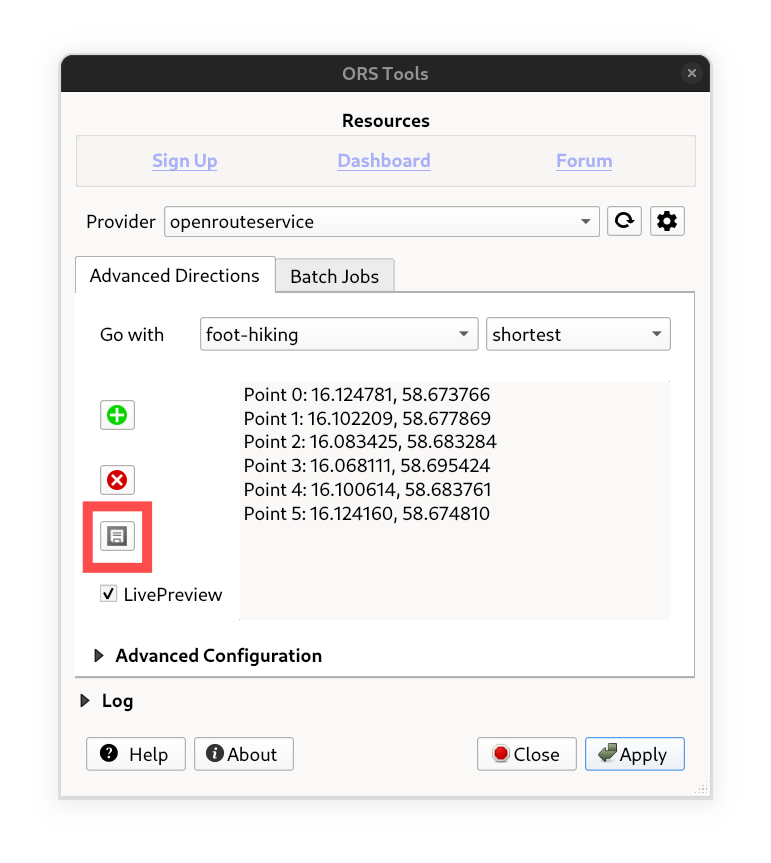Toggle the LivePreview checkbox
This screenshot has width=771, height=863.
(109, 595)
